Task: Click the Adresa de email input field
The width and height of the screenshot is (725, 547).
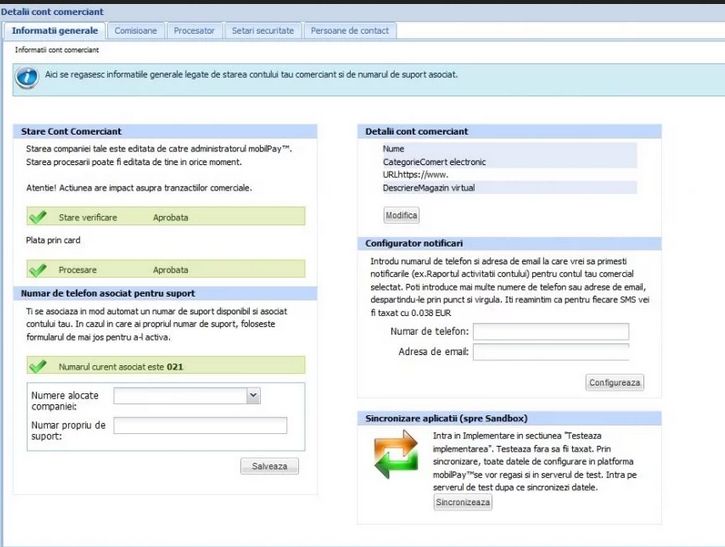Action: pos(550,352)
